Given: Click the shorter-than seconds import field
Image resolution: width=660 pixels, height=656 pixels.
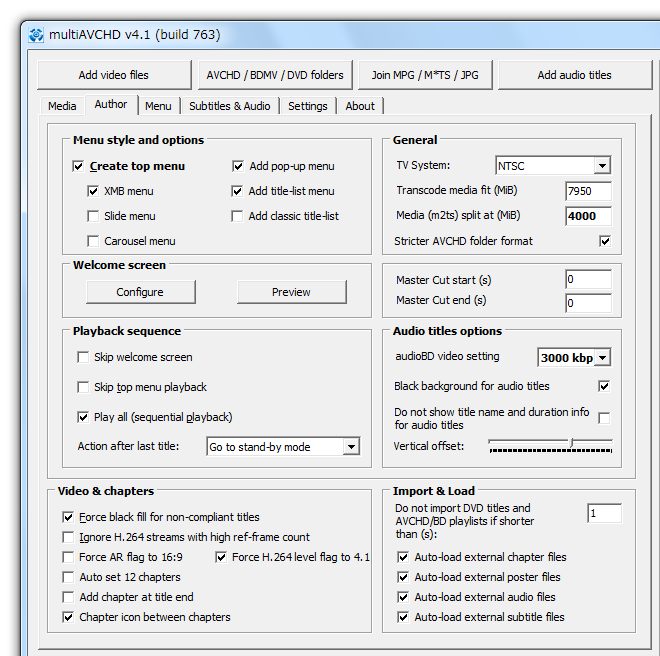Looking at the screenshot, I should 604,513.
